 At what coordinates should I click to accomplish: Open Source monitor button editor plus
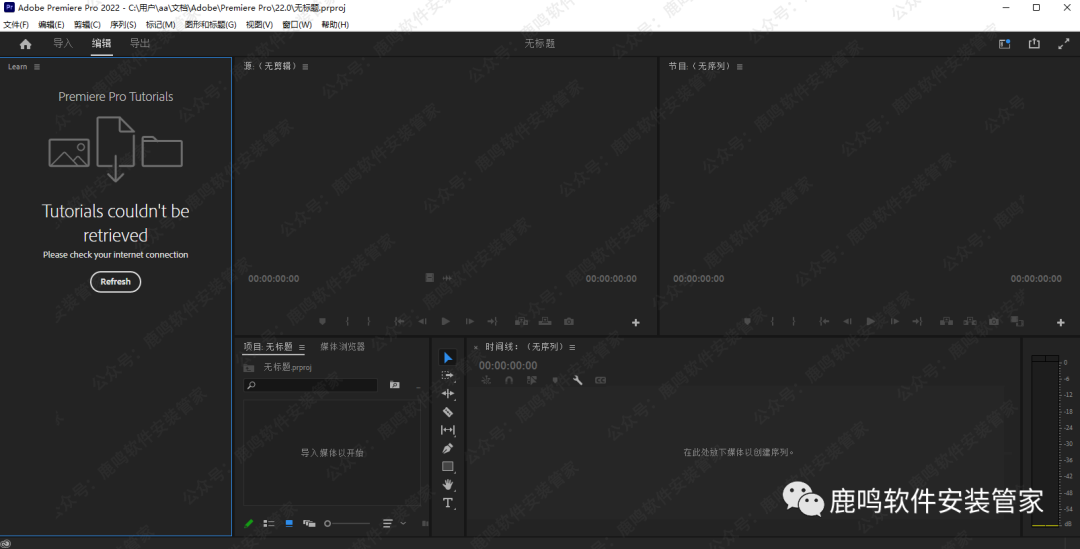point(636,322)
